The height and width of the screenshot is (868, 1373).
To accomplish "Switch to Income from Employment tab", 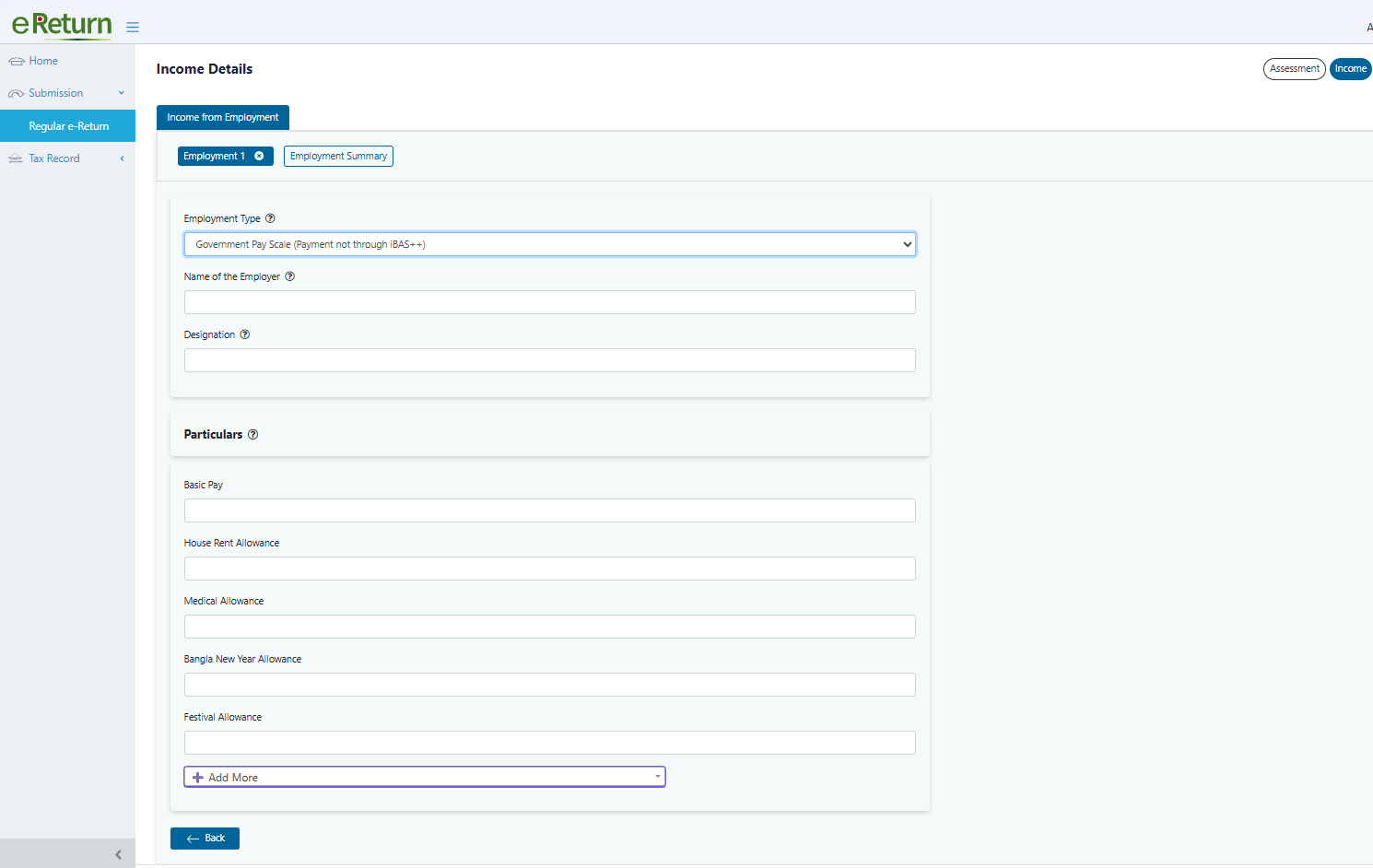I will (x=223, y=118).
